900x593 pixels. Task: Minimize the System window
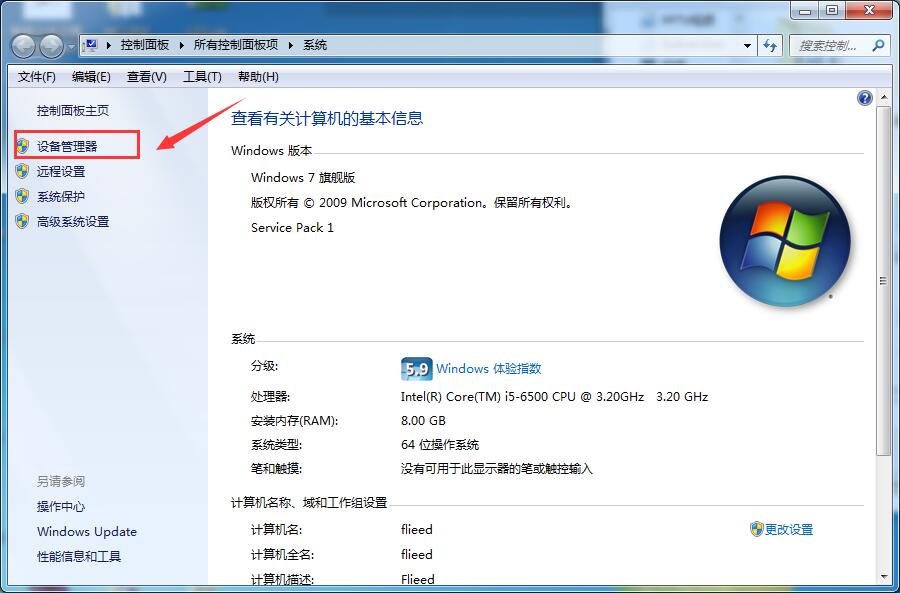pyautogui.click(x=805, y=10)
